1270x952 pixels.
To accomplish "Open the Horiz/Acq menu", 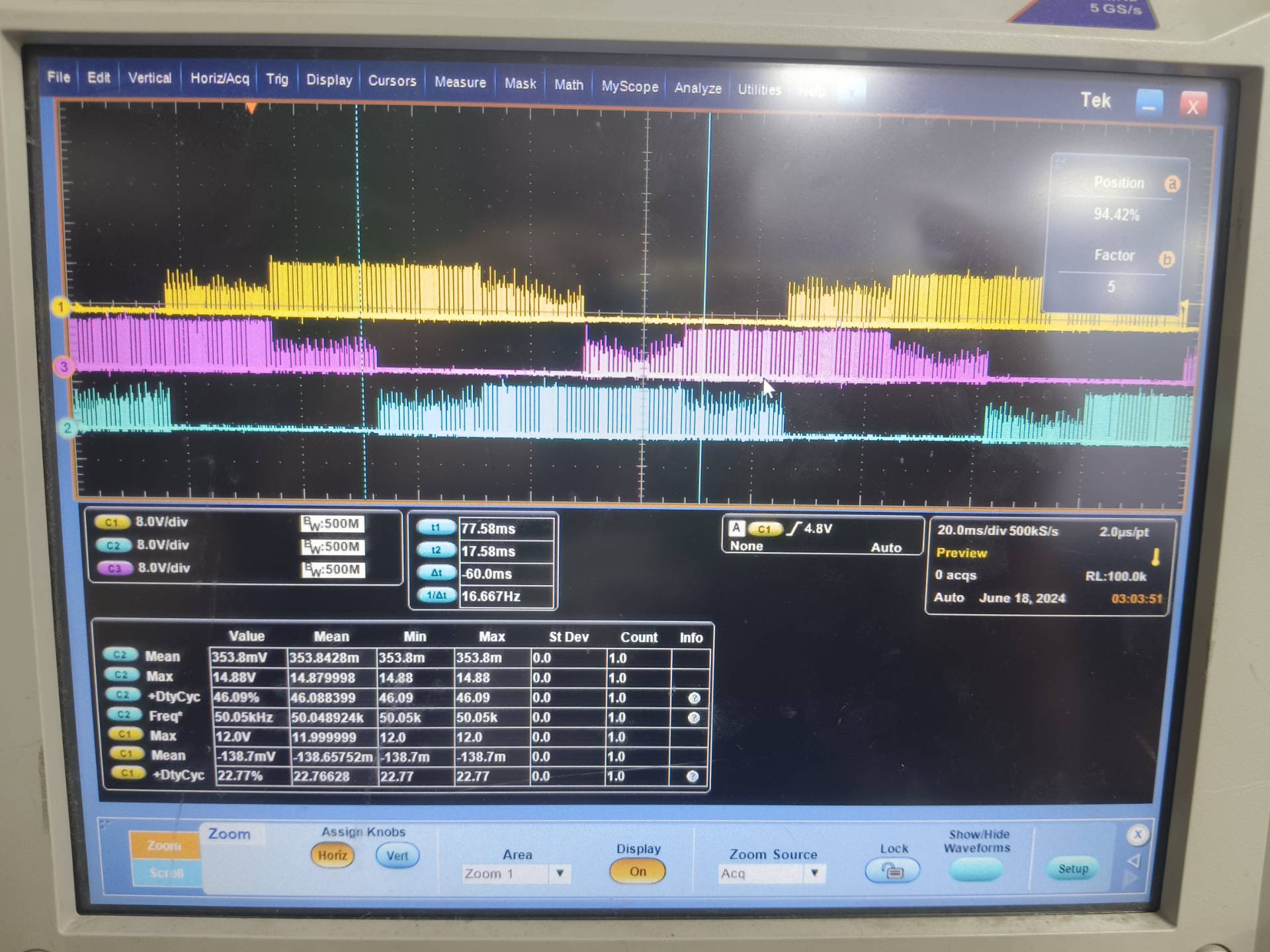I will [220, 79].
